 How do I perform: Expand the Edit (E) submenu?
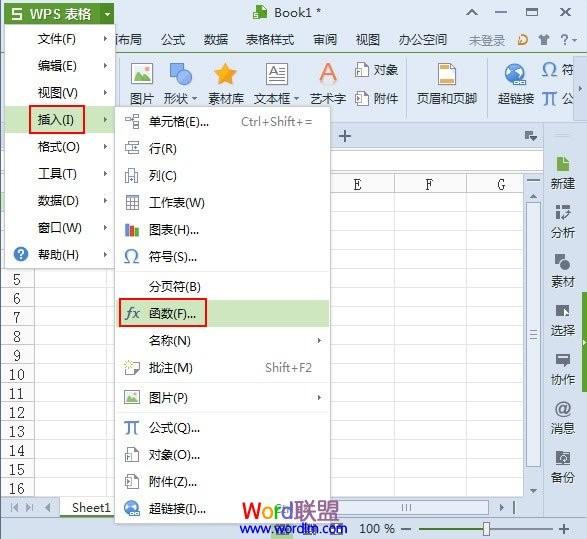[59, 66]
